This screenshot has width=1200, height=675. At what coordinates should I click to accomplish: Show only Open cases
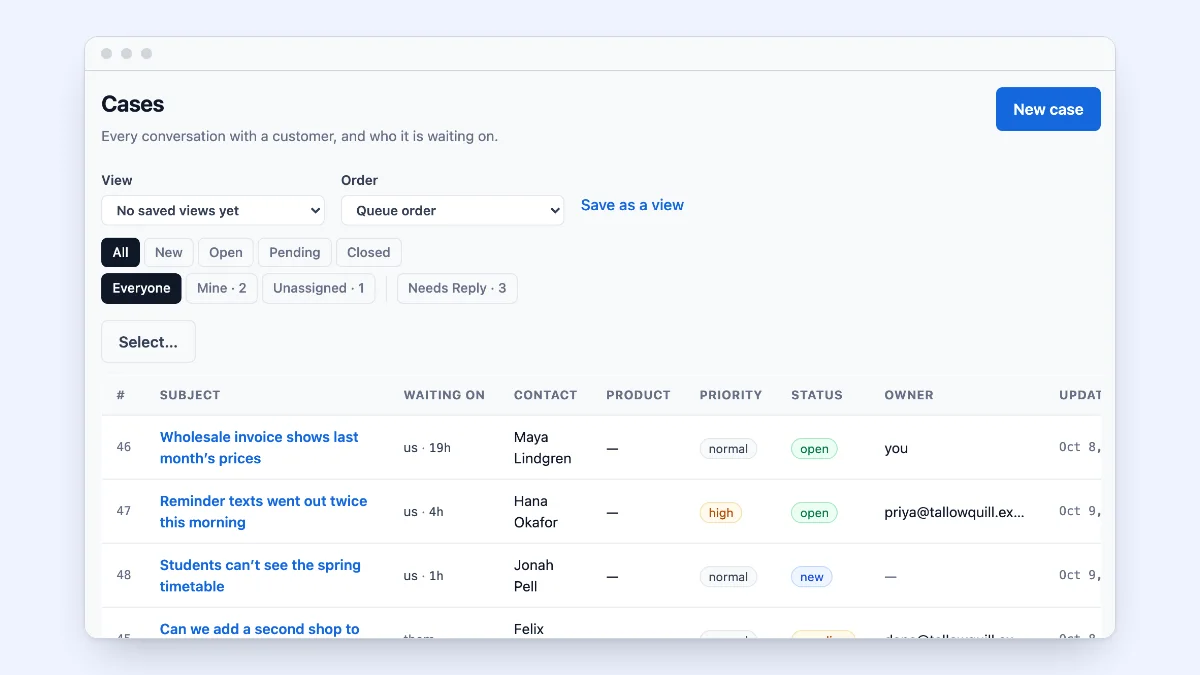(226, 252)
